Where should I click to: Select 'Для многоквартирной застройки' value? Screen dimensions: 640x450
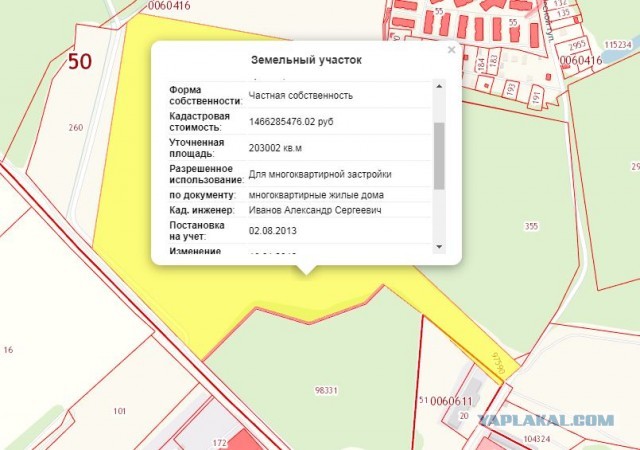pyautogui.click(x=320, y=174)
